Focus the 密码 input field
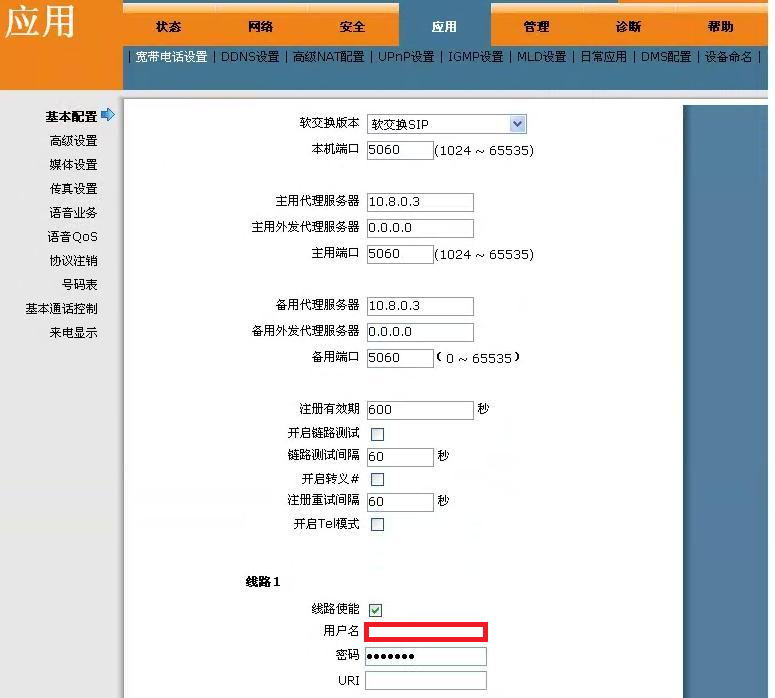Viewport: 775px width, 698px height. [426, 656]
